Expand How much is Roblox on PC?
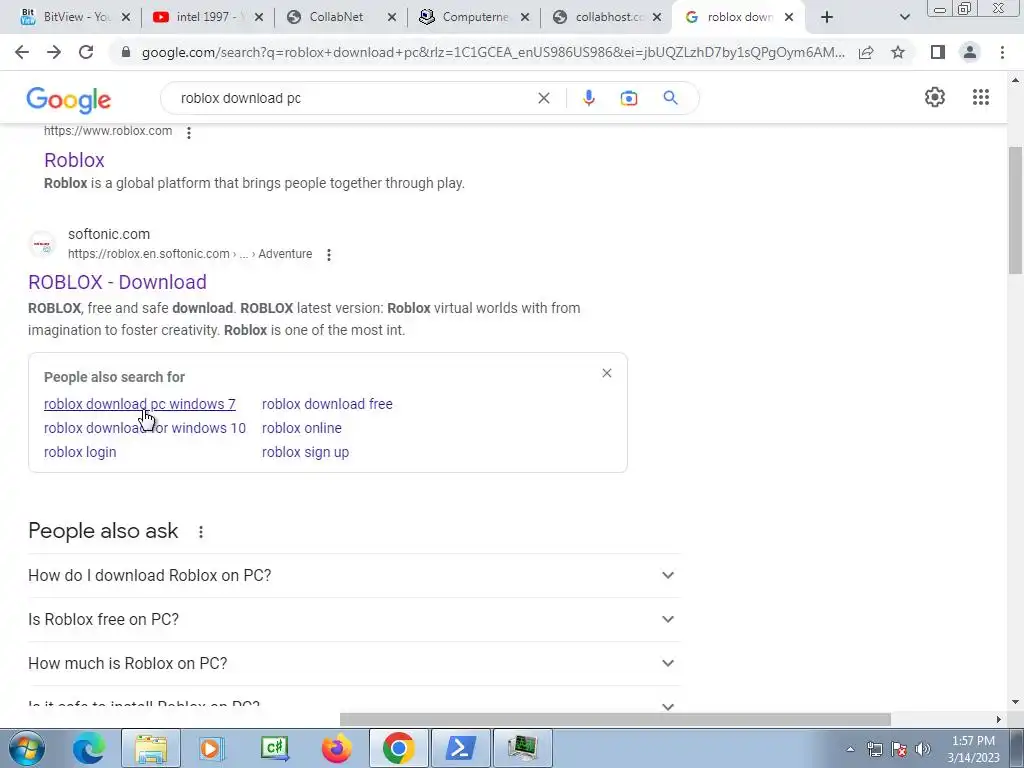Screen dimensions: 1024x768 (x=354, y=663)
